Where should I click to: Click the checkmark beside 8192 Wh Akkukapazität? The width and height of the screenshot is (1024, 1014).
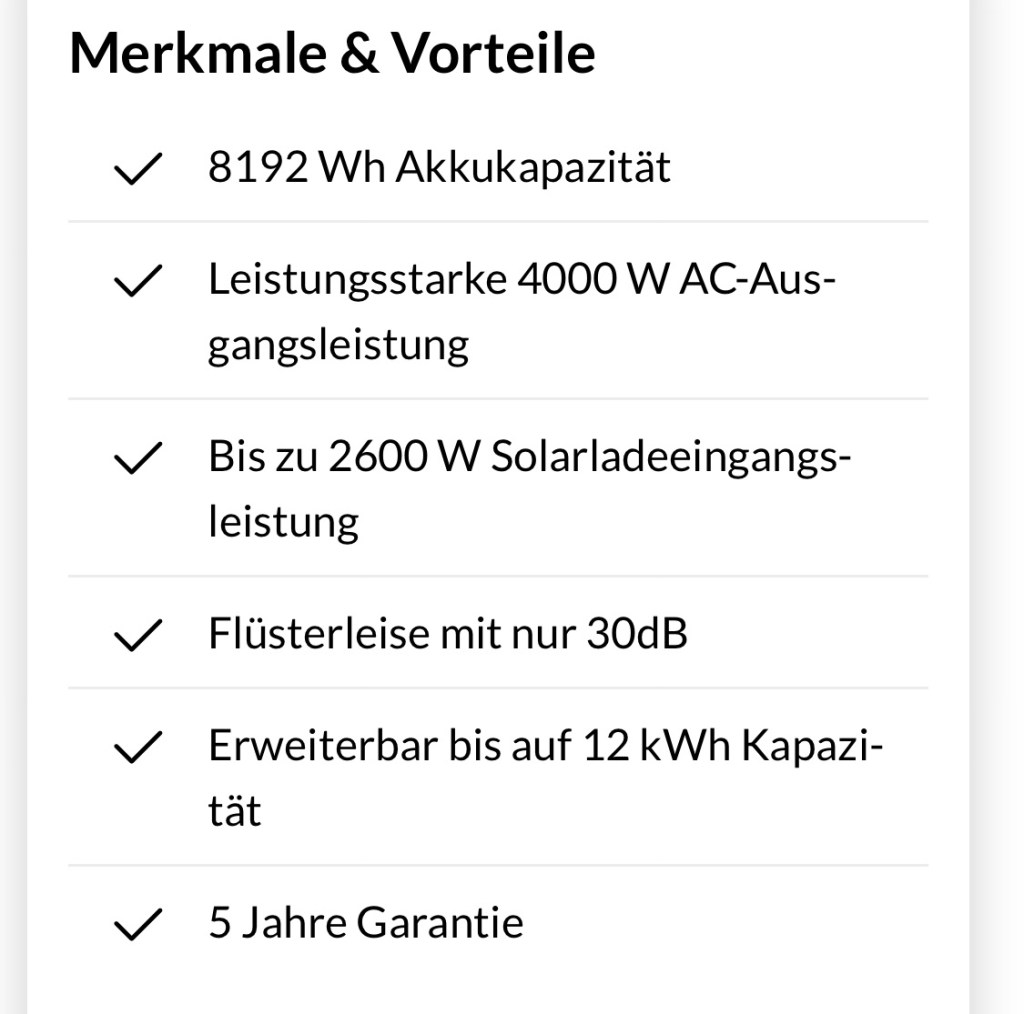(x=139, y=170)
